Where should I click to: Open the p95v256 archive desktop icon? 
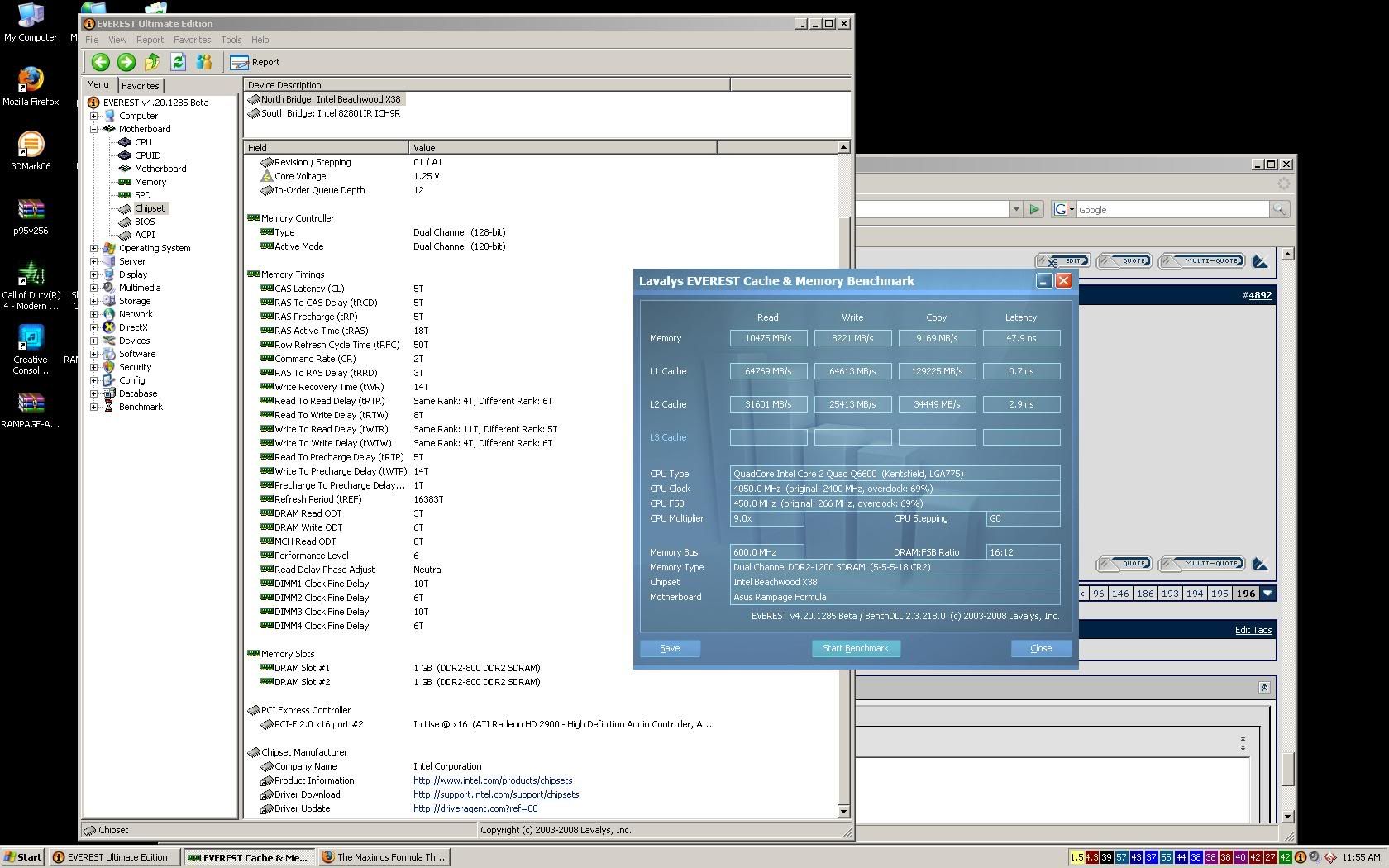pos(31,217)
